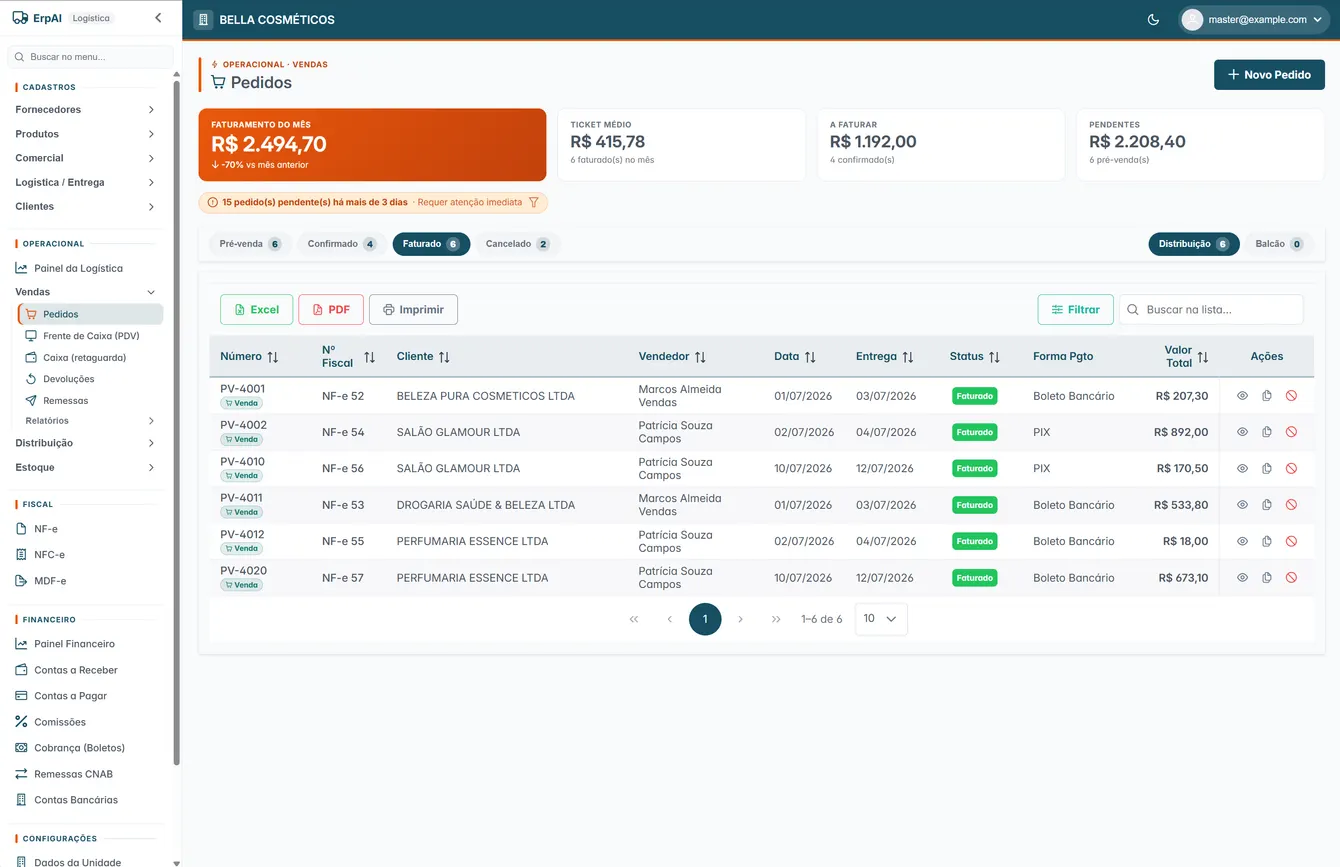The image size is (1340, 867).
Task: Click the Novo Pedido button
Action: (1269, 75)
